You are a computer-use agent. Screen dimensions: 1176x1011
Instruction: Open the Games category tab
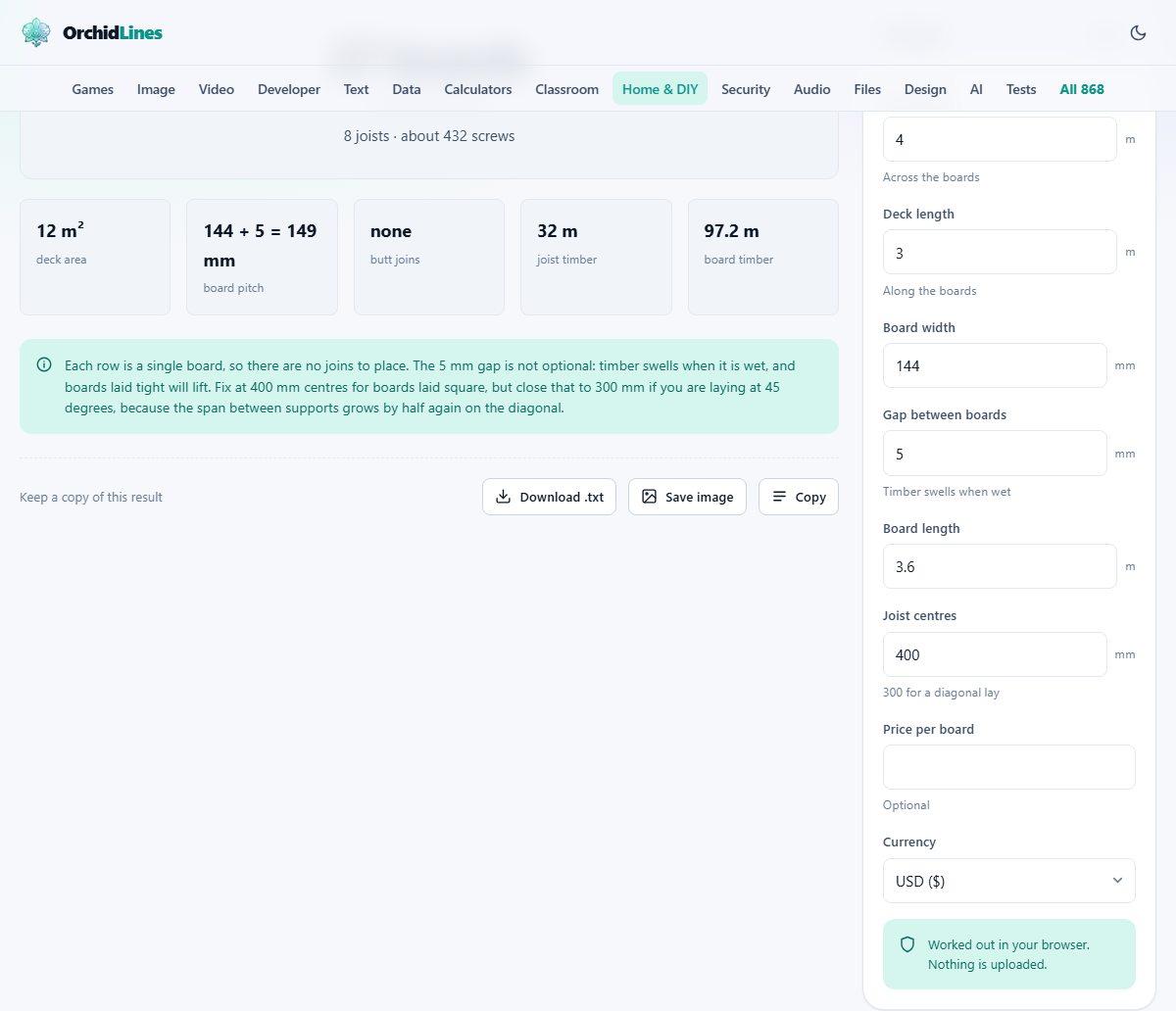point(93,89)
